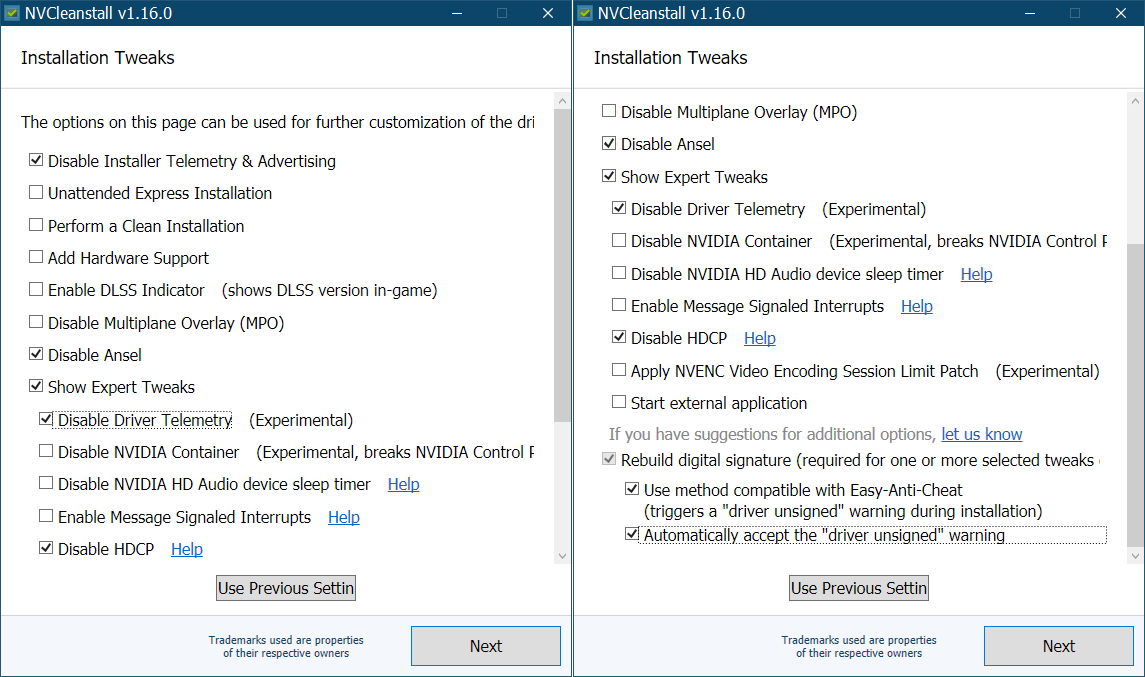Click grayed Rebuild digital signature checkbox

[x=609, y=459]
